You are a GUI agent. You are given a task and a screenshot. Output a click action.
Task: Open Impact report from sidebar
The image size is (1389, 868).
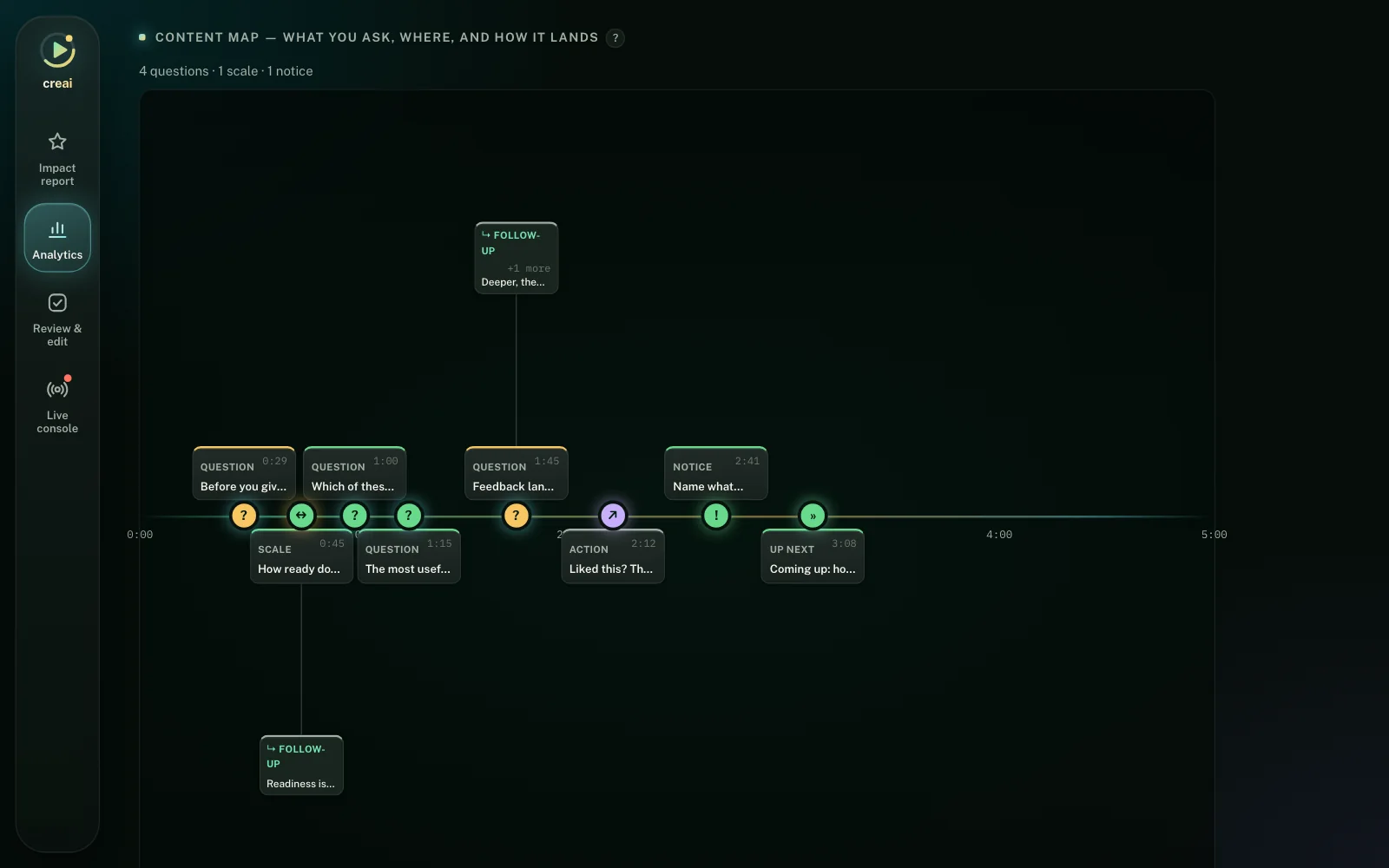(57, 159)
